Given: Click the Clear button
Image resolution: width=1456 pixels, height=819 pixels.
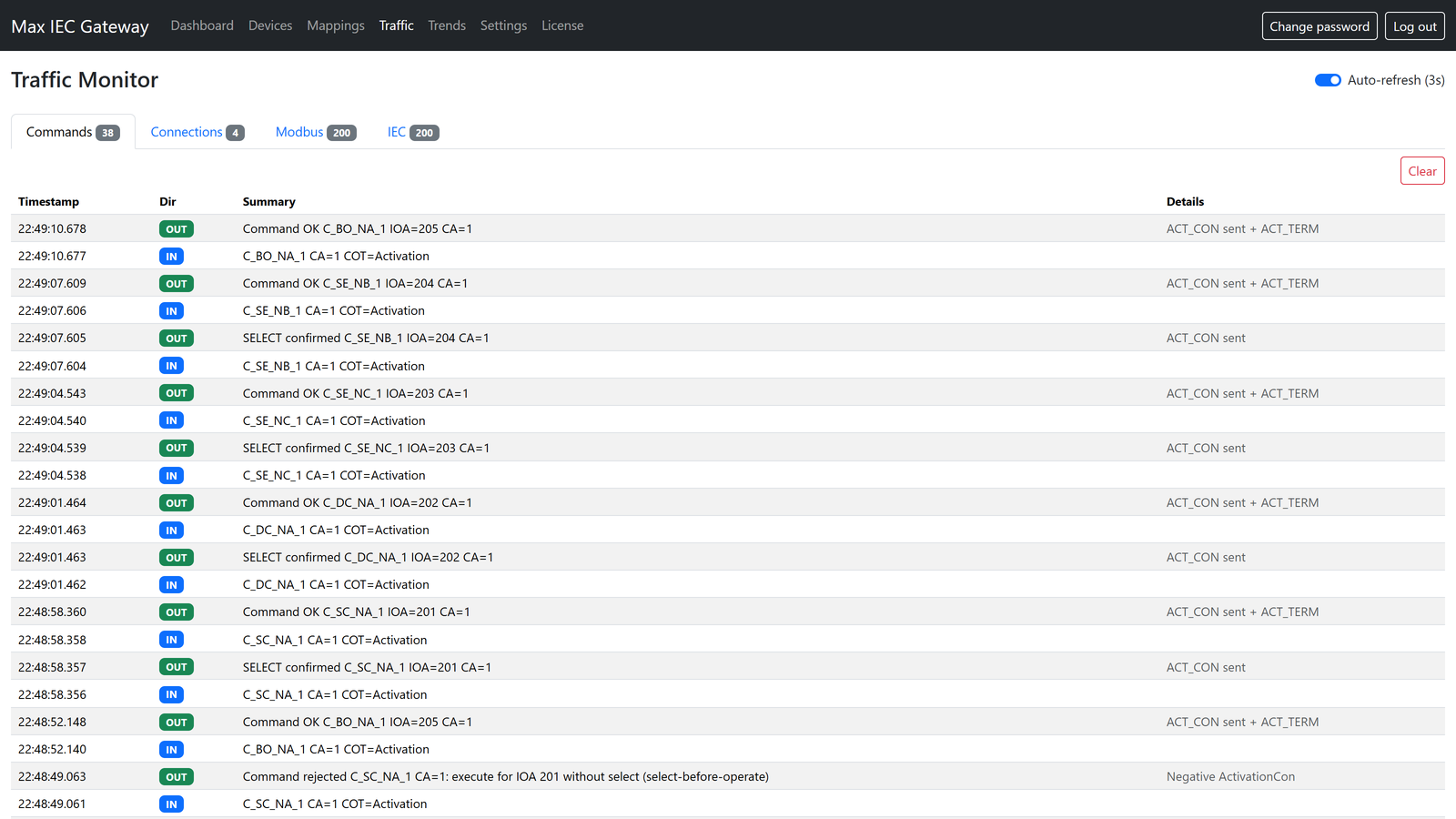Looking at the screenshot, I should [1422, 171].
